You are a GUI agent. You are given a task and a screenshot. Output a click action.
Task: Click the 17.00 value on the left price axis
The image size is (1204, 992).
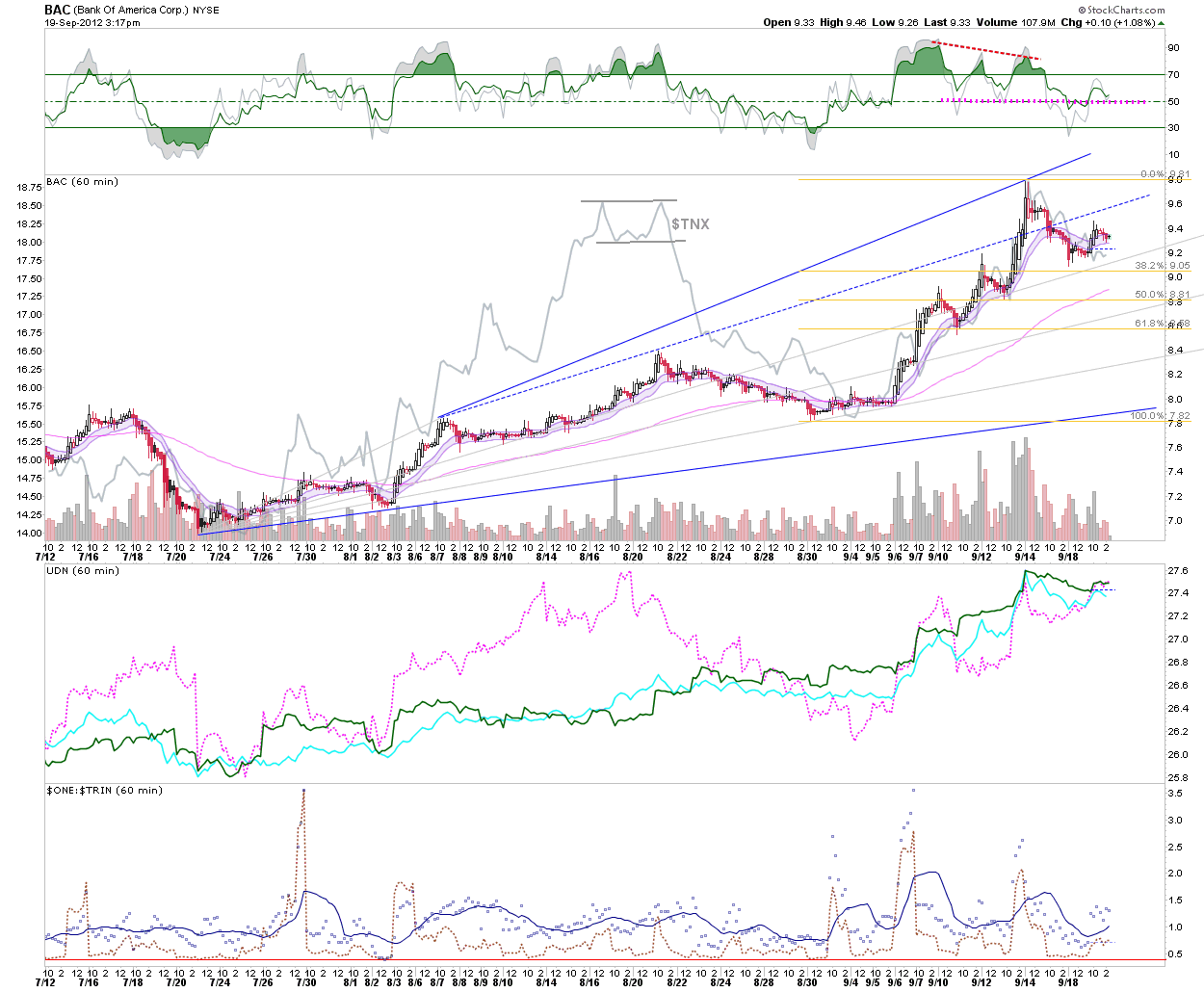pos(29,315)
